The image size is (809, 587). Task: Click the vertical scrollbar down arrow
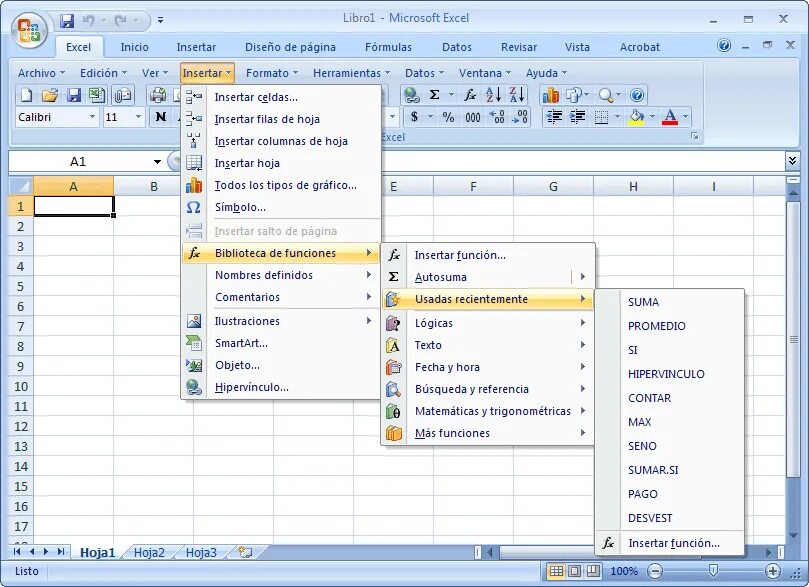(x=792, y=536)
